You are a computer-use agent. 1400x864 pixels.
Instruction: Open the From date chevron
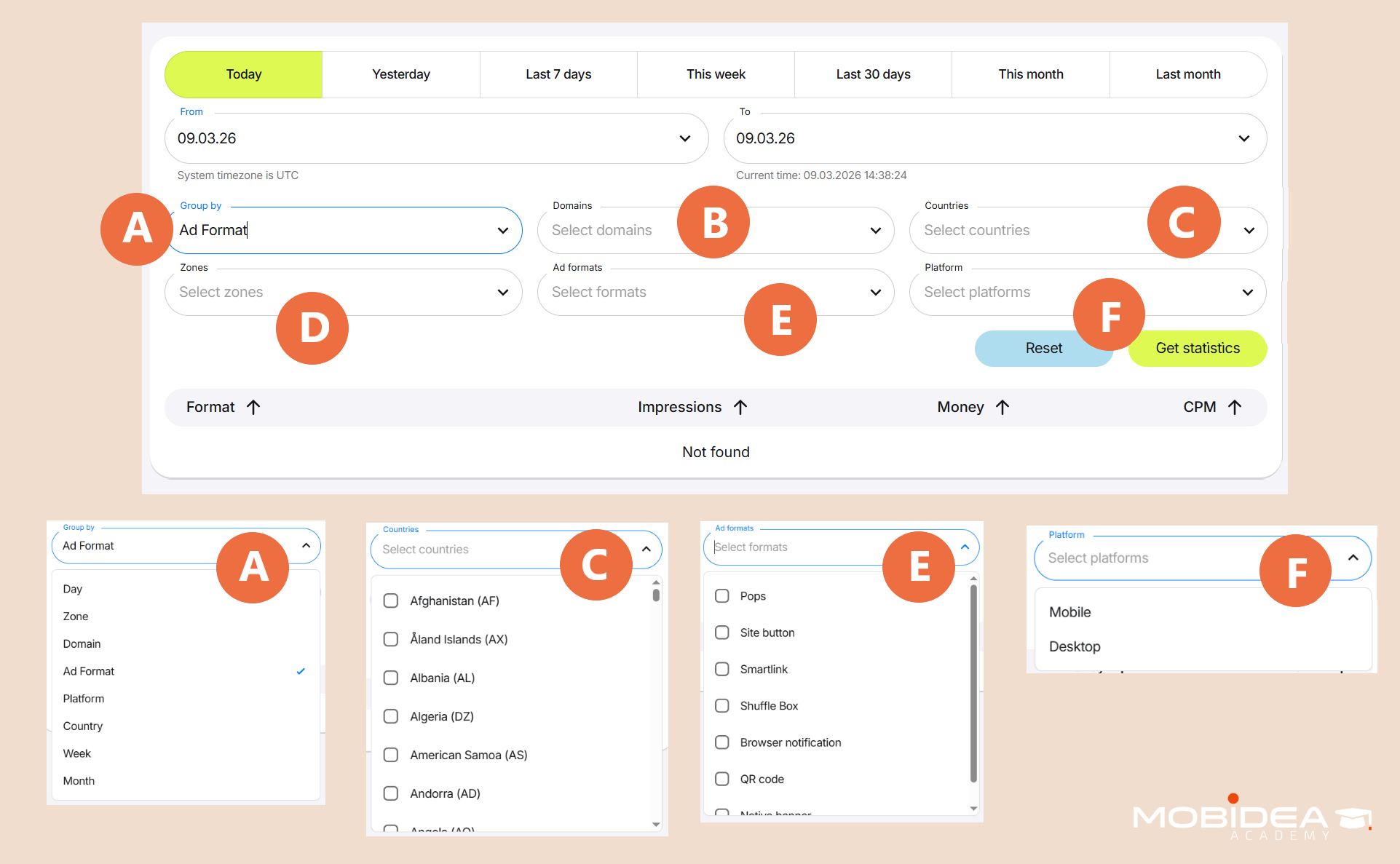tap(684, 138)
